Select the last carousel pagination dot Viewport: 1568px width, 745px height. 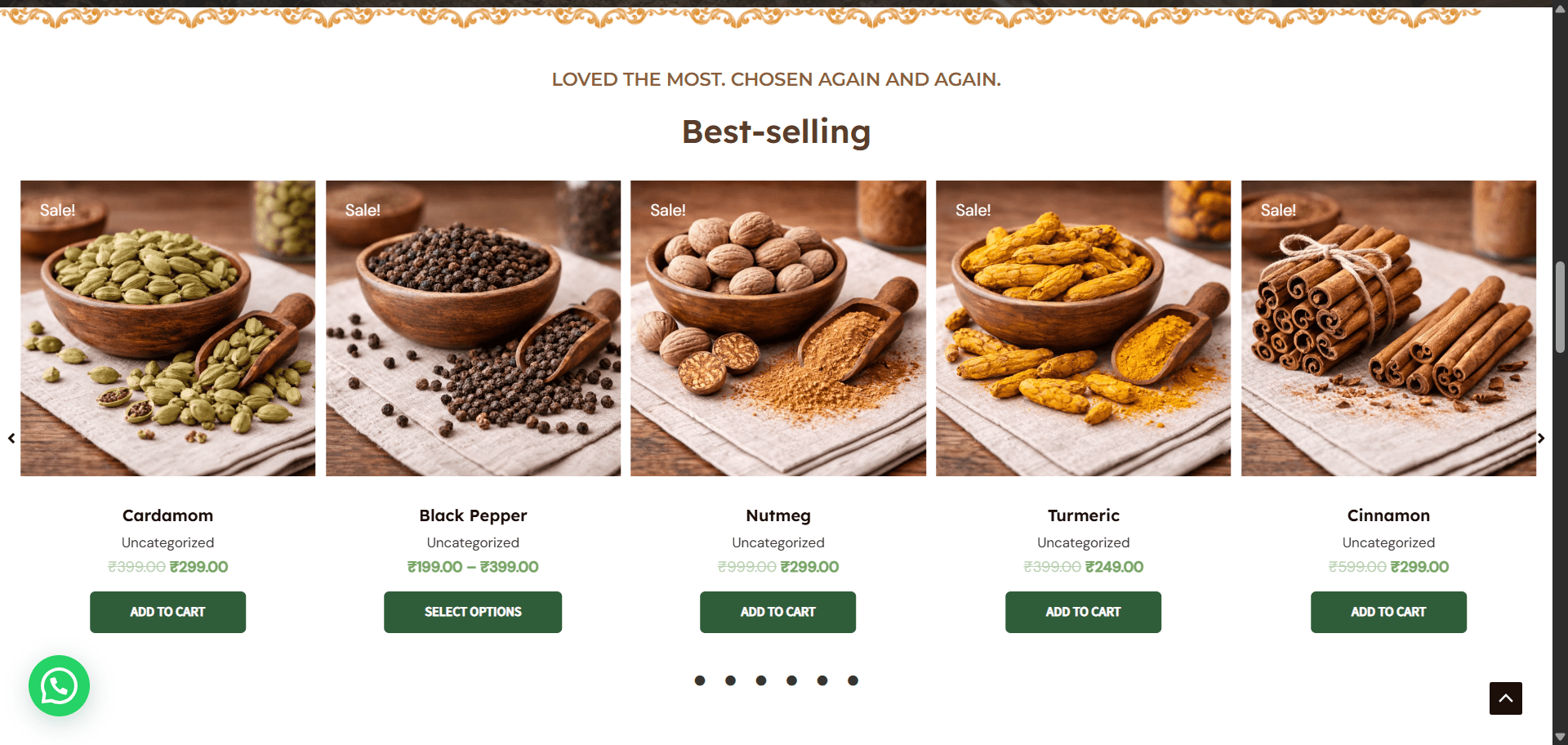pyautogui.click(x=853, y=680)
